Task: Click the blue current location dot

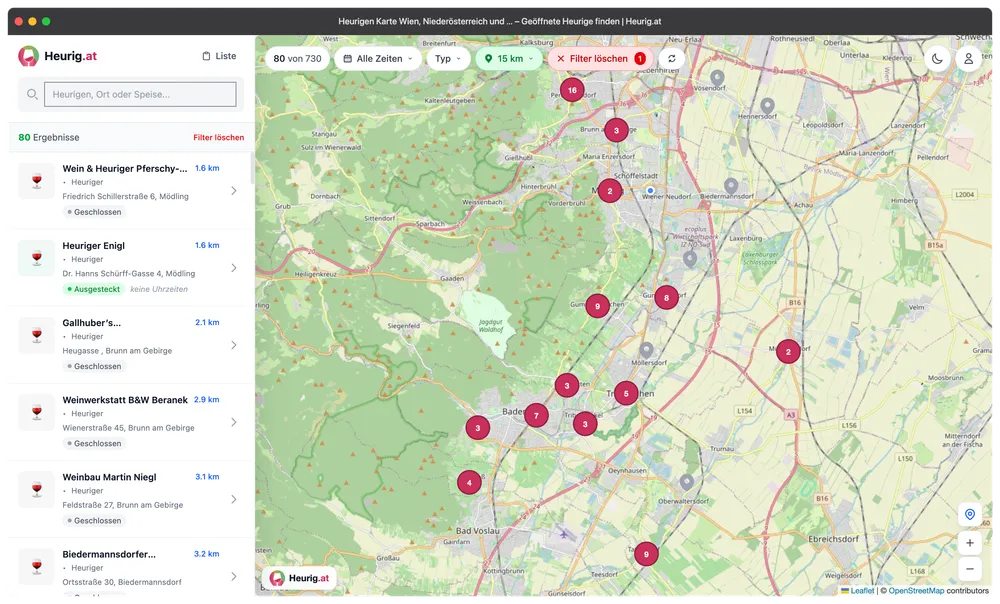Action: pyautogui.click(x=650, y=190)
